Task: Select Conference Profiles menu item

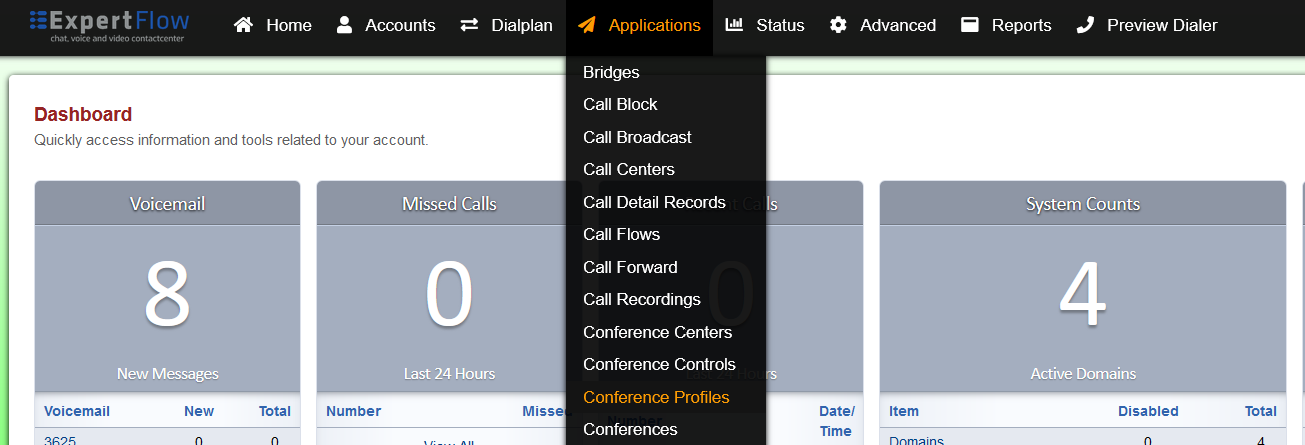Action: coord(656,397)
